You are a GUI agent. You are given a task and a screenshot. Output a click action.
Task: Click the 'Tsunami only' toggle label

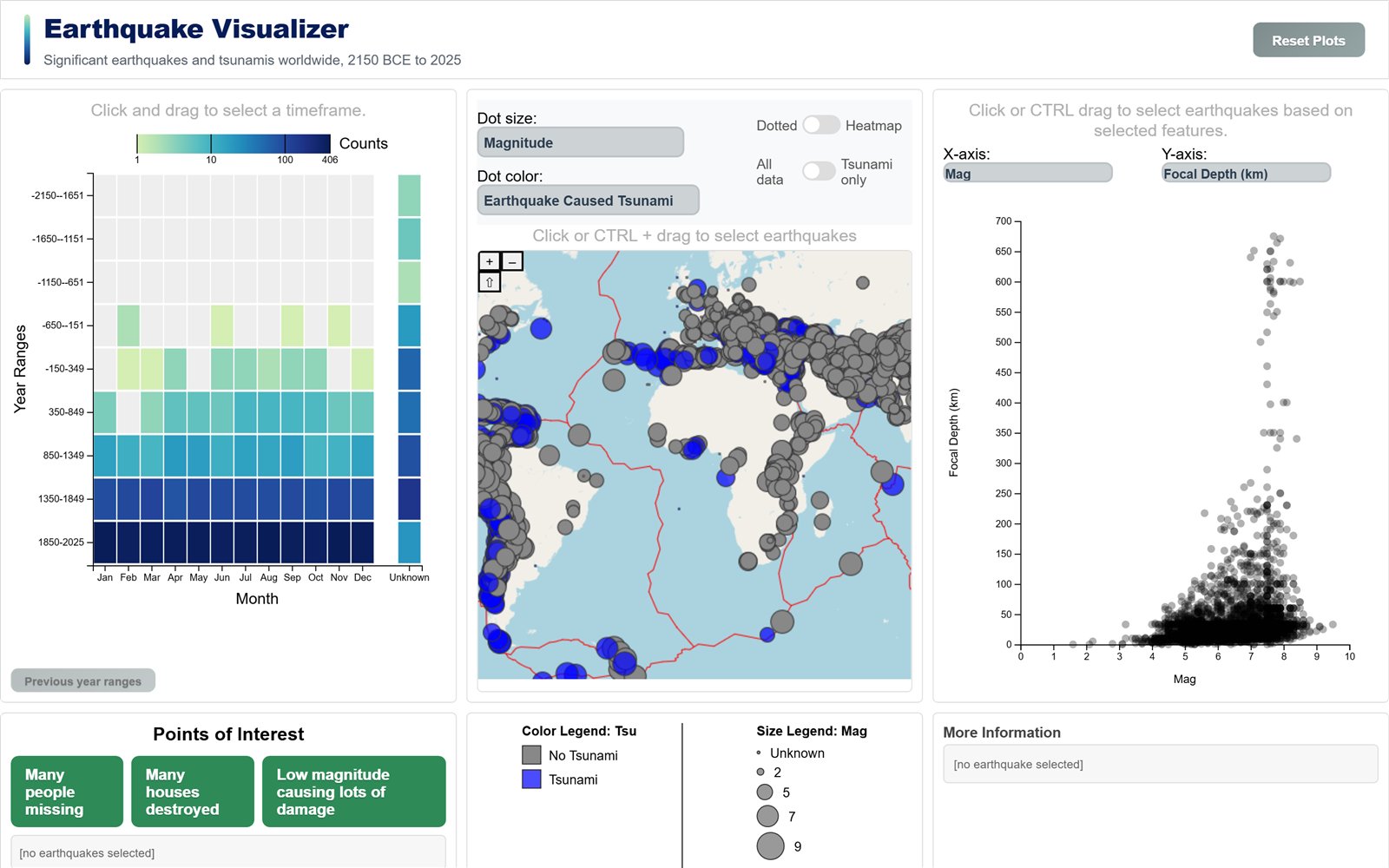[866, 172]
